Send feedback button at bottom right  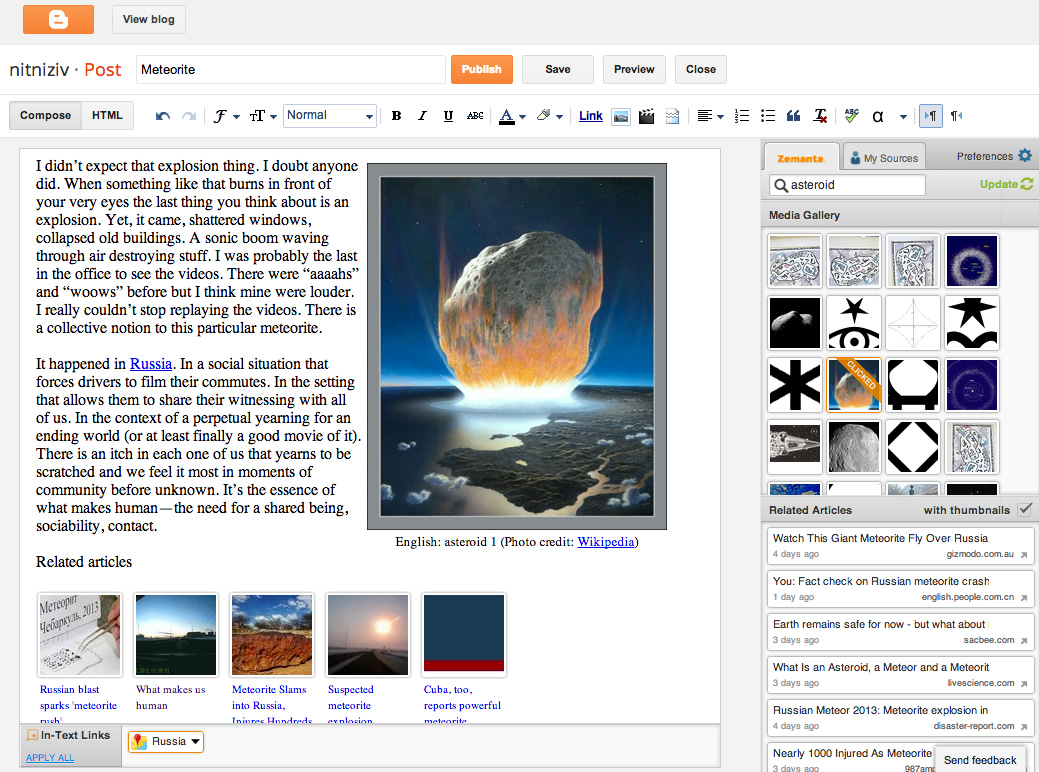pyautogui.click(x=980, y=760)
